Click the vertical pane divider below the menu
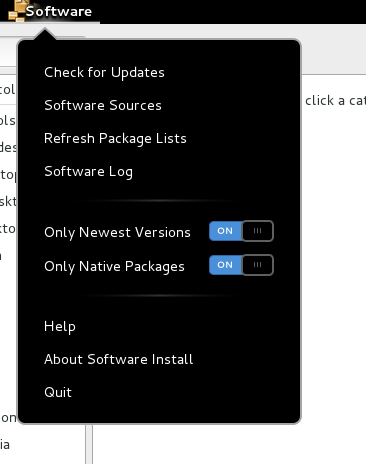This screenshot has width=366, height=464. pyautogui.click(x=89, y=444)
